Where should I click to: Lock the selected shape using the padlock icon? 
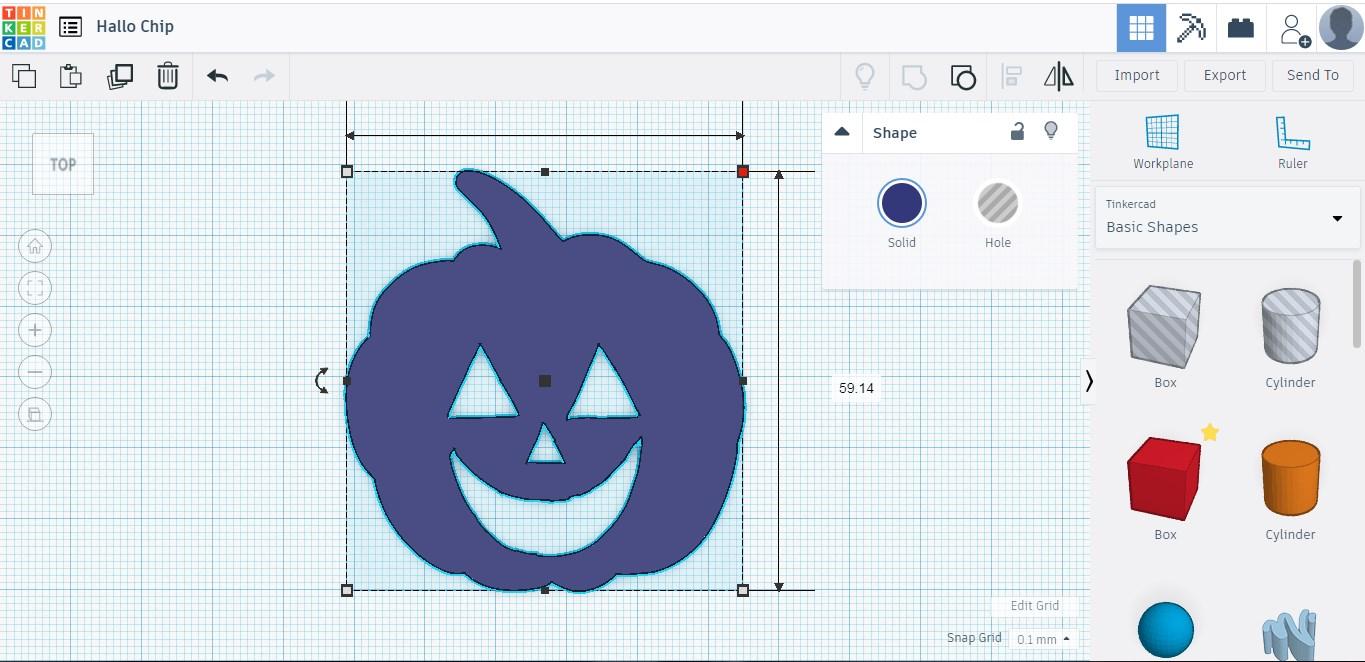click(x=1017, y=131)
